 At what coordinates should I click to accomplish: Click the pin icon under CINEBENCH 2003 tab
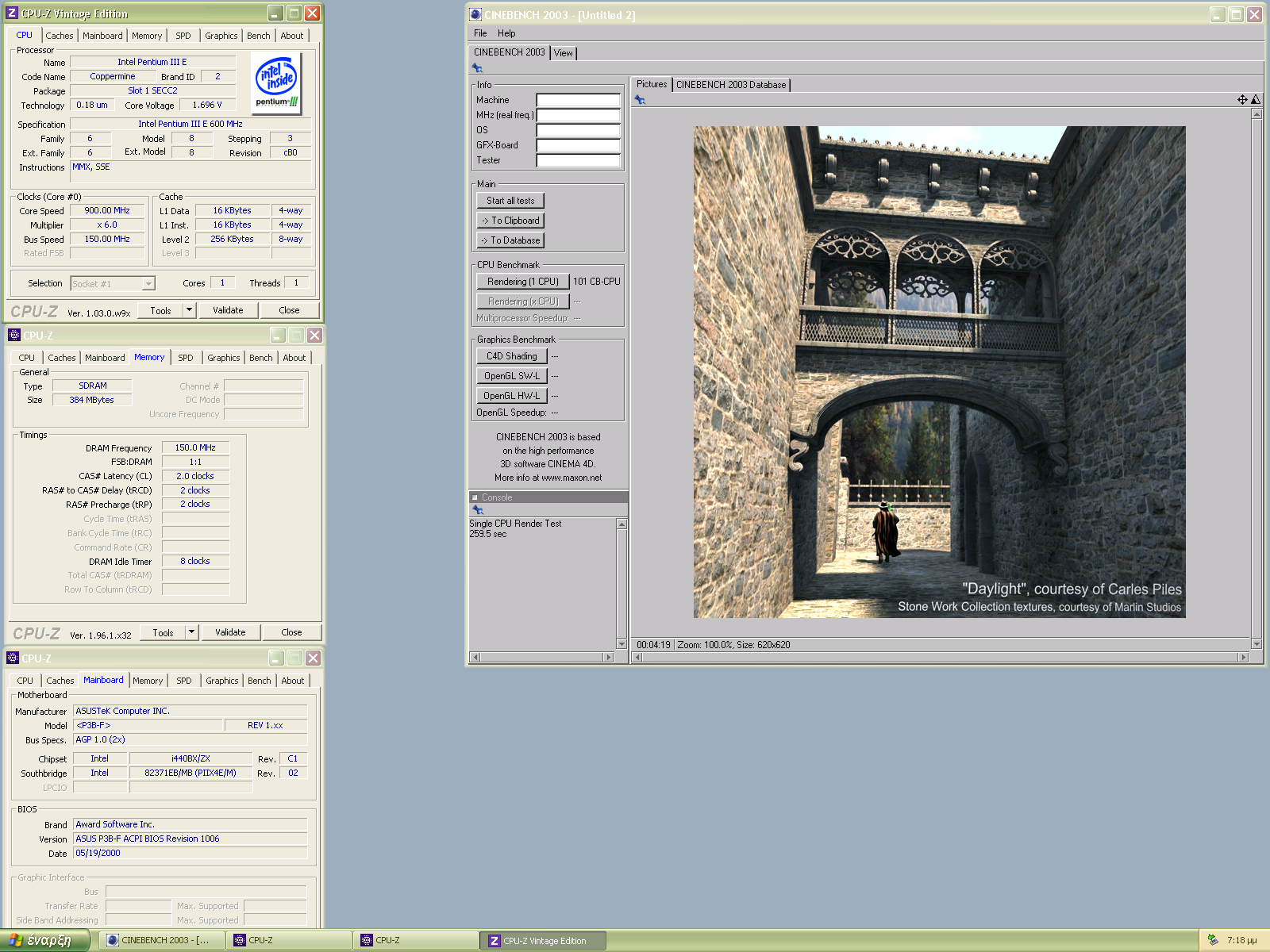coord(477,68)
